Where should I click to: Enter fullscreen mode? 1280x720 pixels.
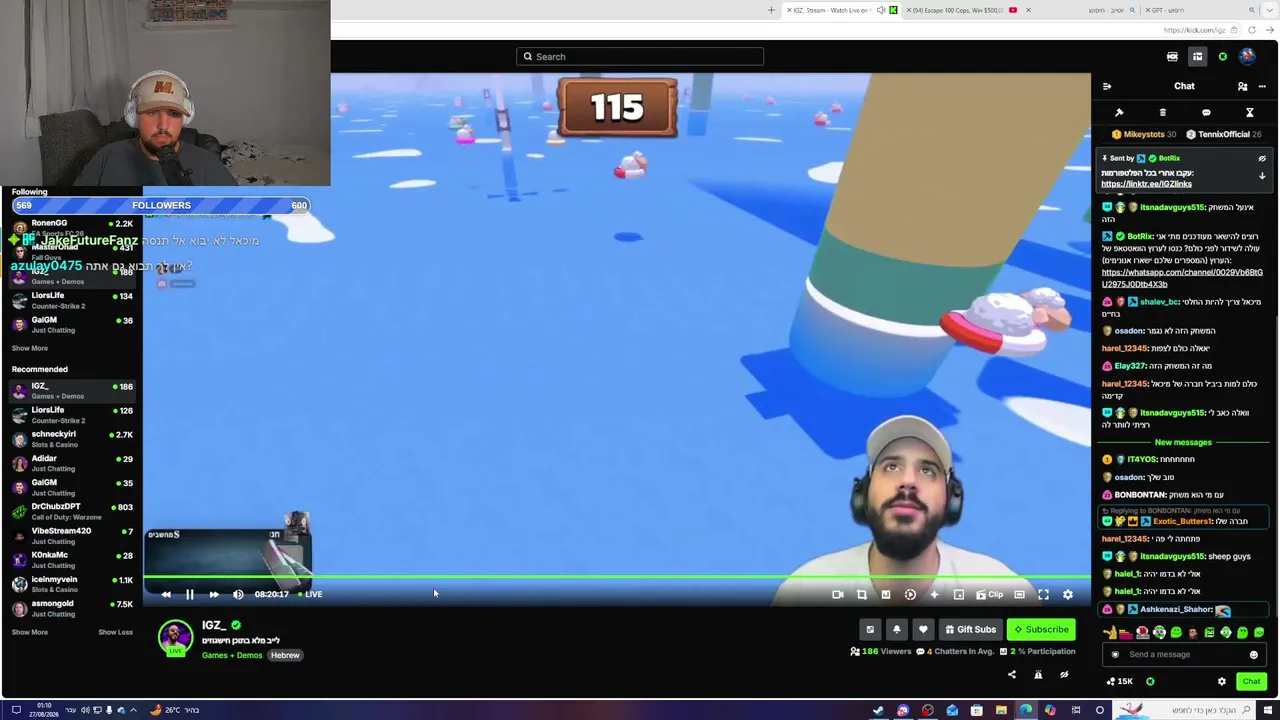click(1043, 594)
